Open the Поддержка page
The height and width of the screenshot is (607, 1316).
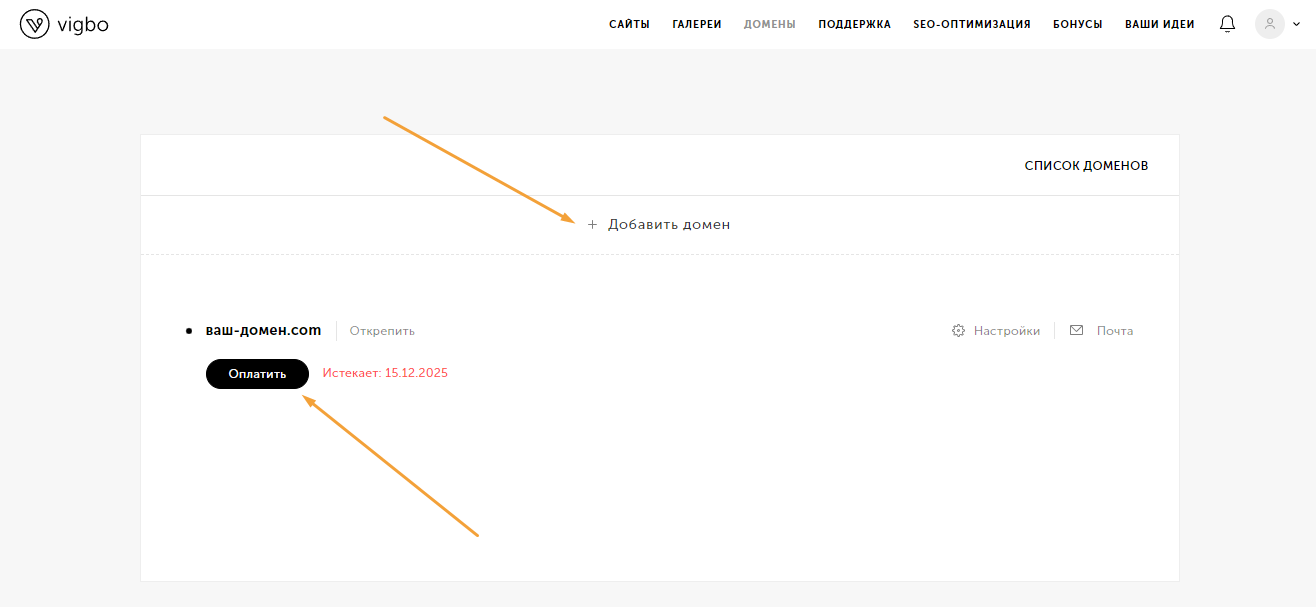tap(854, 25)
